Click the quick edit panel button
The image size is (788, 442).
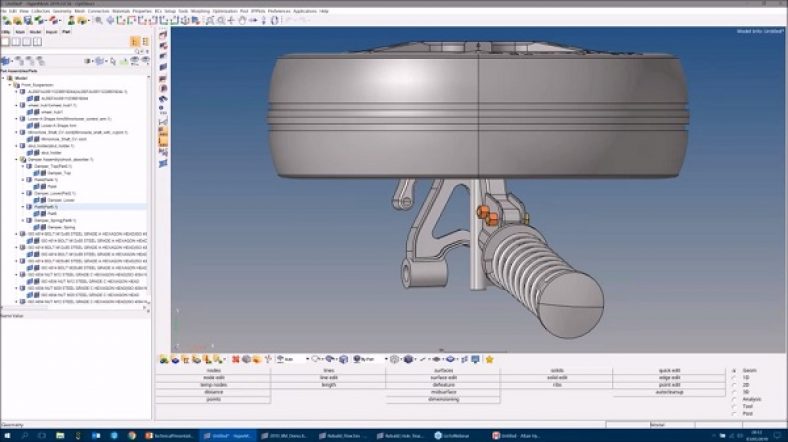point(669,370)
